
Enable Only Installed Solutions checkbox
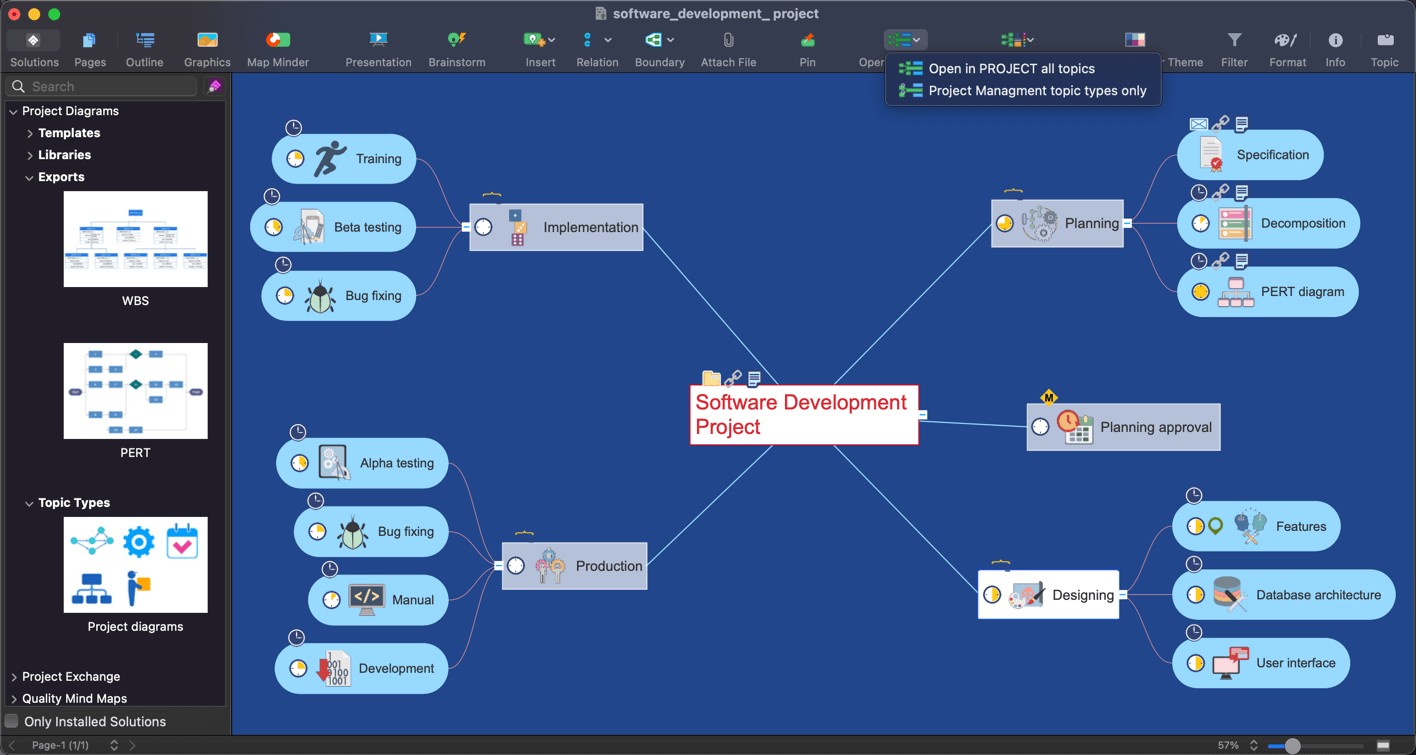12,721
